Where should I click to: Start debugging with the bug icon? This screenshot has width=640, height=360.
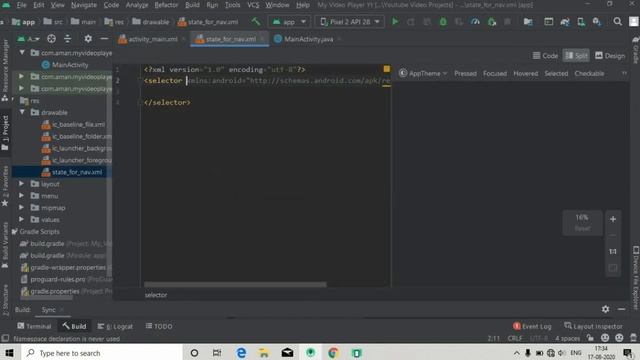pyautogui.click(x=443, y=22)
